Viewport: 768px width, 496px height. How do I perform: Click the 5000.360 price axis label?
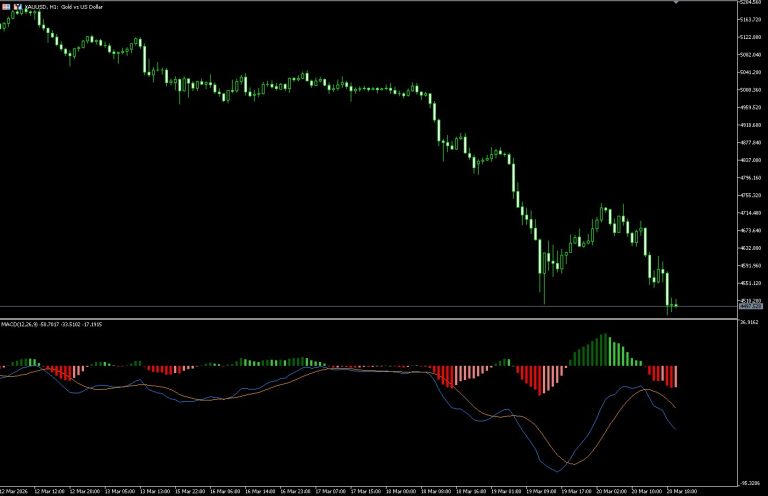[x=751, y=90]
